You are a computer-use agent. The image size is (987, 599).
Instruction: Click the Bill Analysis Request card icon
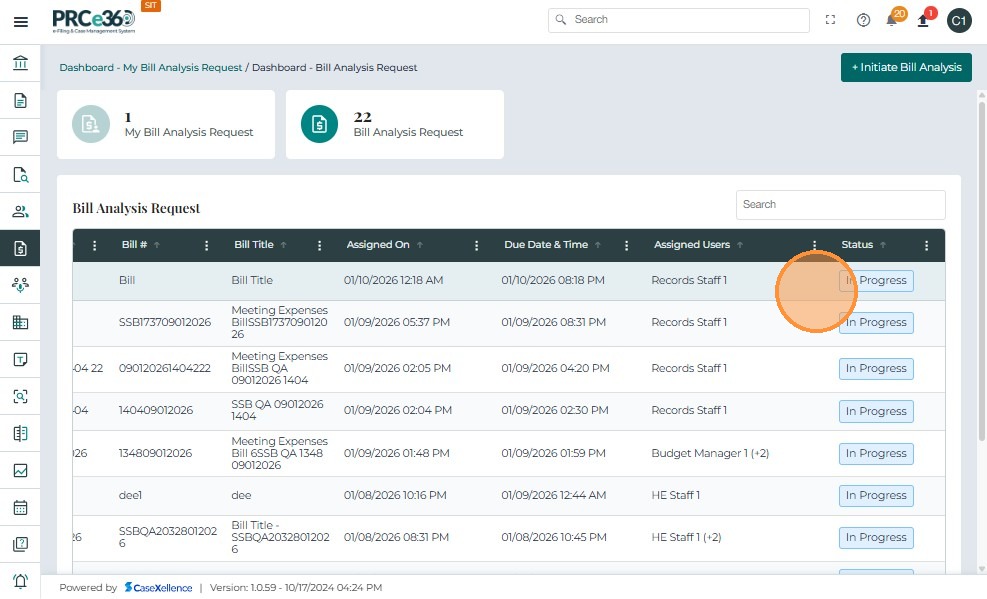(319, 124)
